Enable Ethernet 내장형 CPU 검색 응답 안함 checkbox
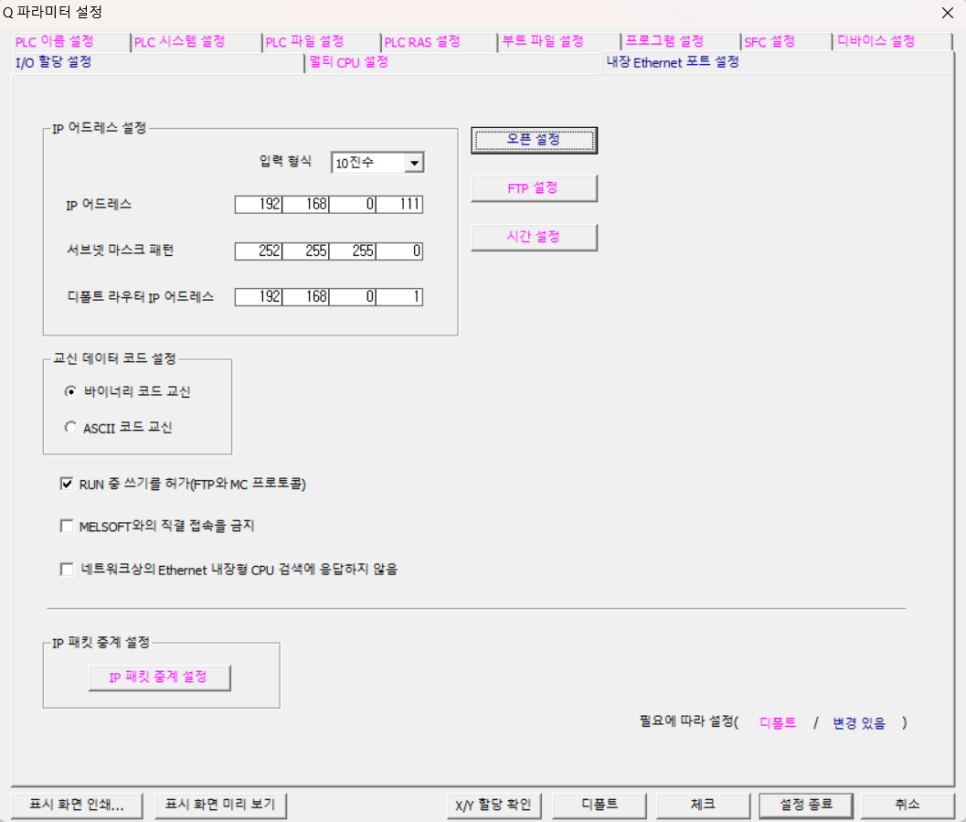The image size is (966, 822). click(x=67, y=569)
